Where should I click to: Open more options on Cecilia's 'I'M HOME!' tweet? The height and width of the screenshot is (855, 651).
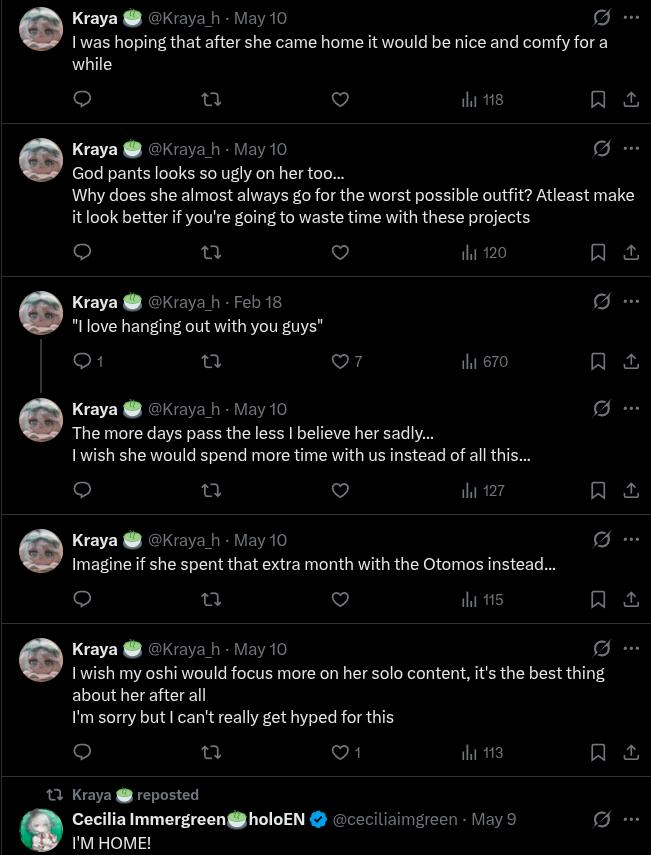tap(631, 819)
